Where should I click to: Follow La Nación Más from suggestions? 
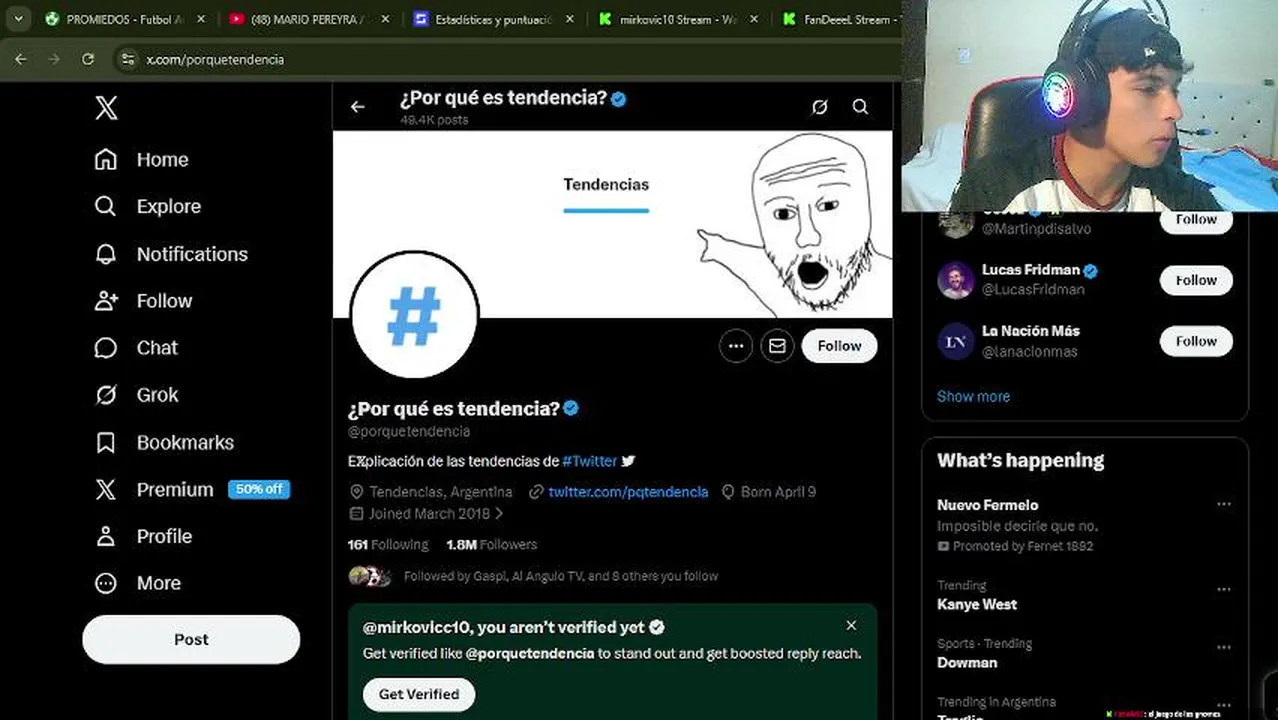tap(1196, 341)
